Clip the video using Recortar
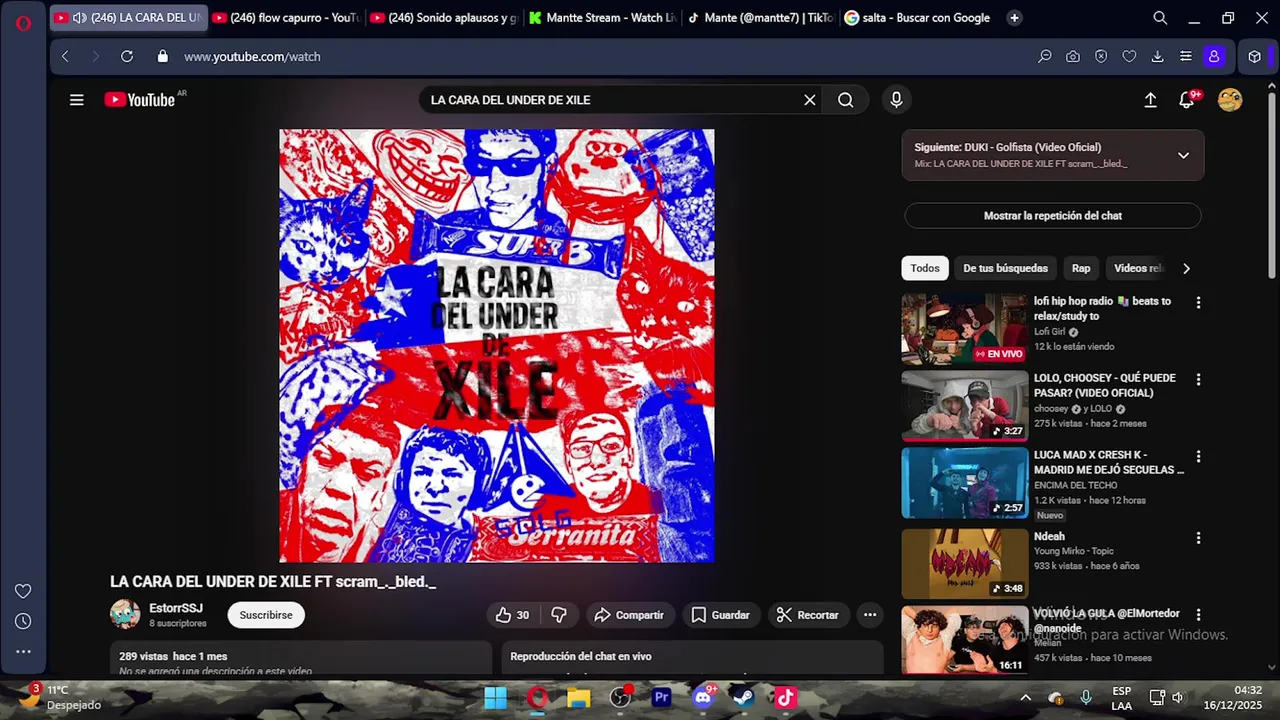 pyautogui.click(x=808, y=615)
